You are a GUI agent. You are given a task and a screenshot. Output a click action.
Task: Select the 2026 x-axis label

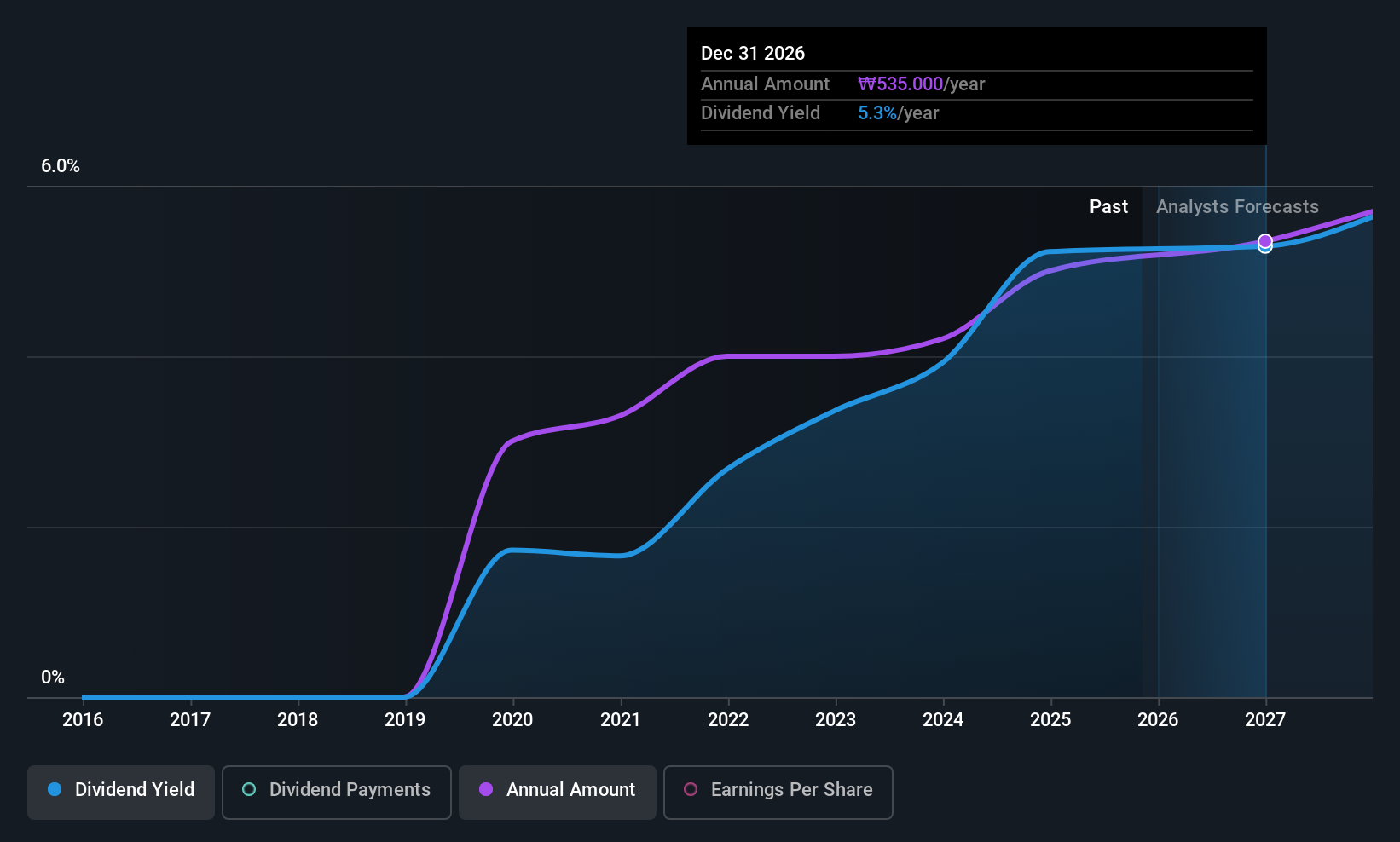tap(1158, 720)
